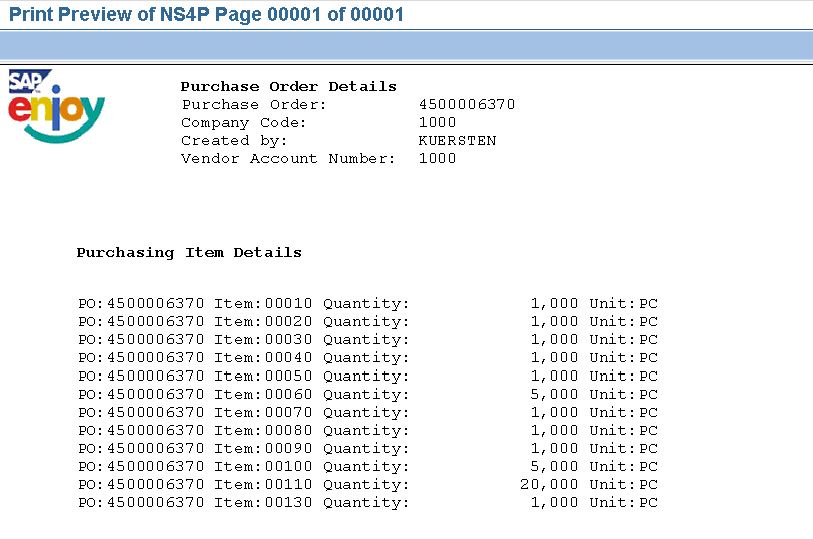Click the Company Code value 1000
The image size is (813, 539).
[x=437, y=123]
